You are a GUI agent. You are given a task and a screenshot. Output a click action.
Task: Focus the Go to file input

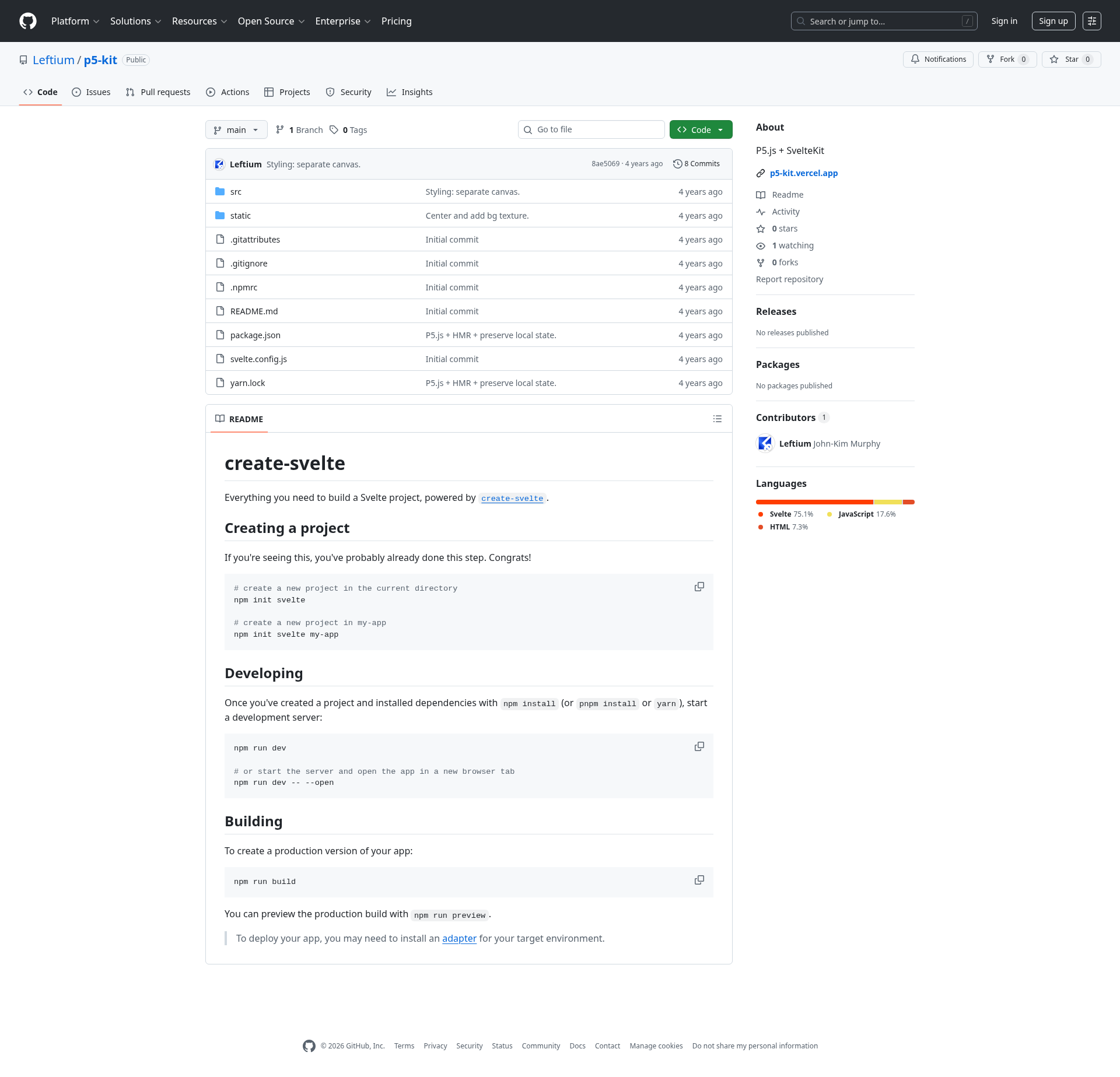tap(591, 129)
